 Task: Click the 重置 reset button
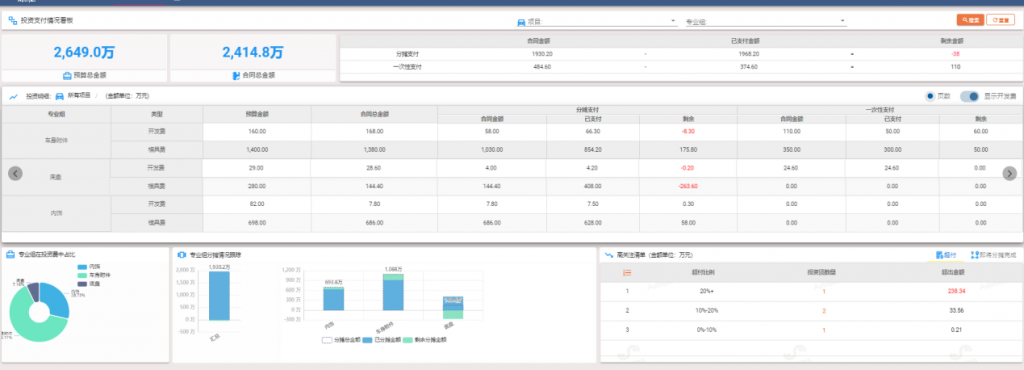point(1000,20)
